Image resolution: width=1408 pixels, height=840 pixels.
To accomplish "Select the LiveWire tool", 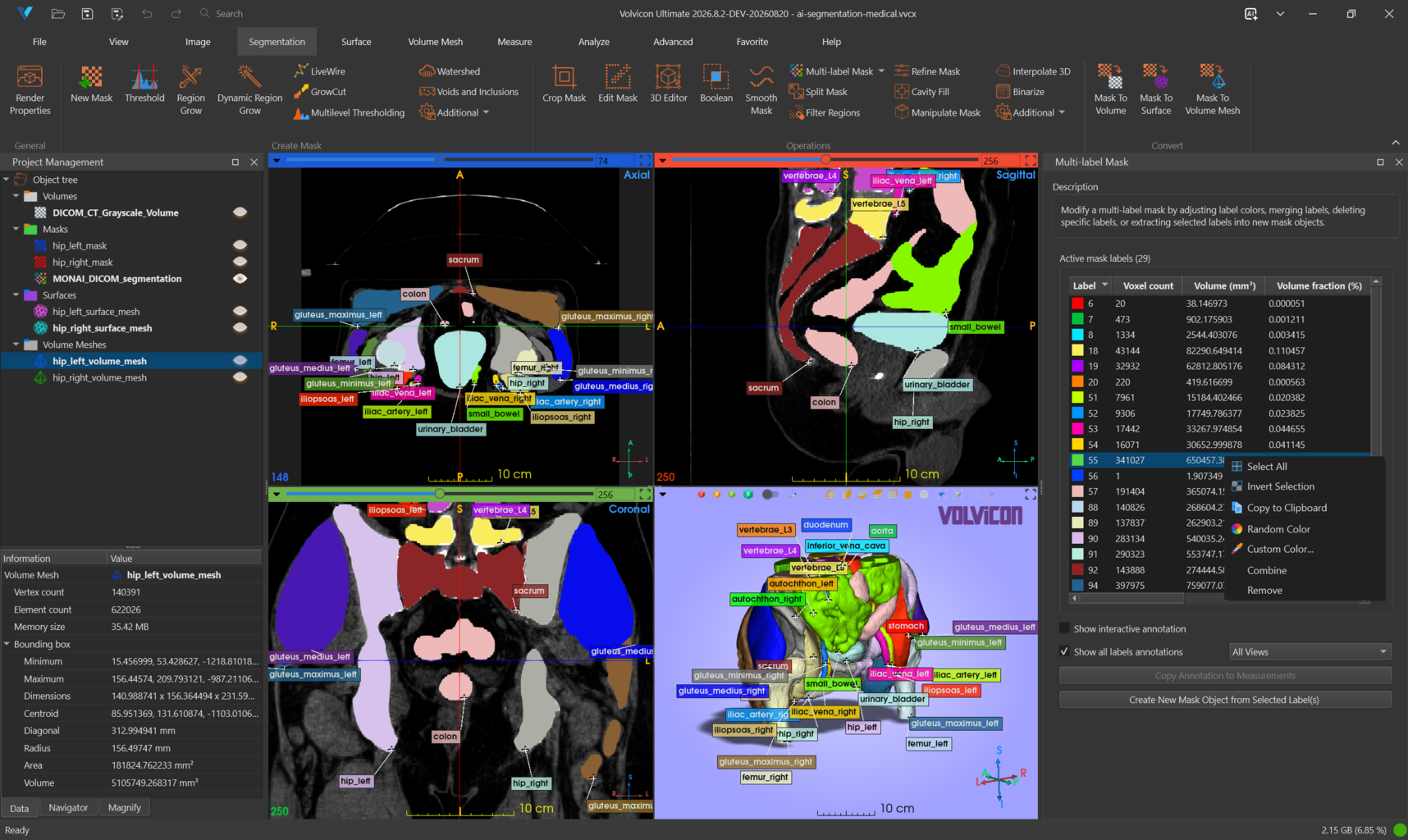I will pos(320,71).
